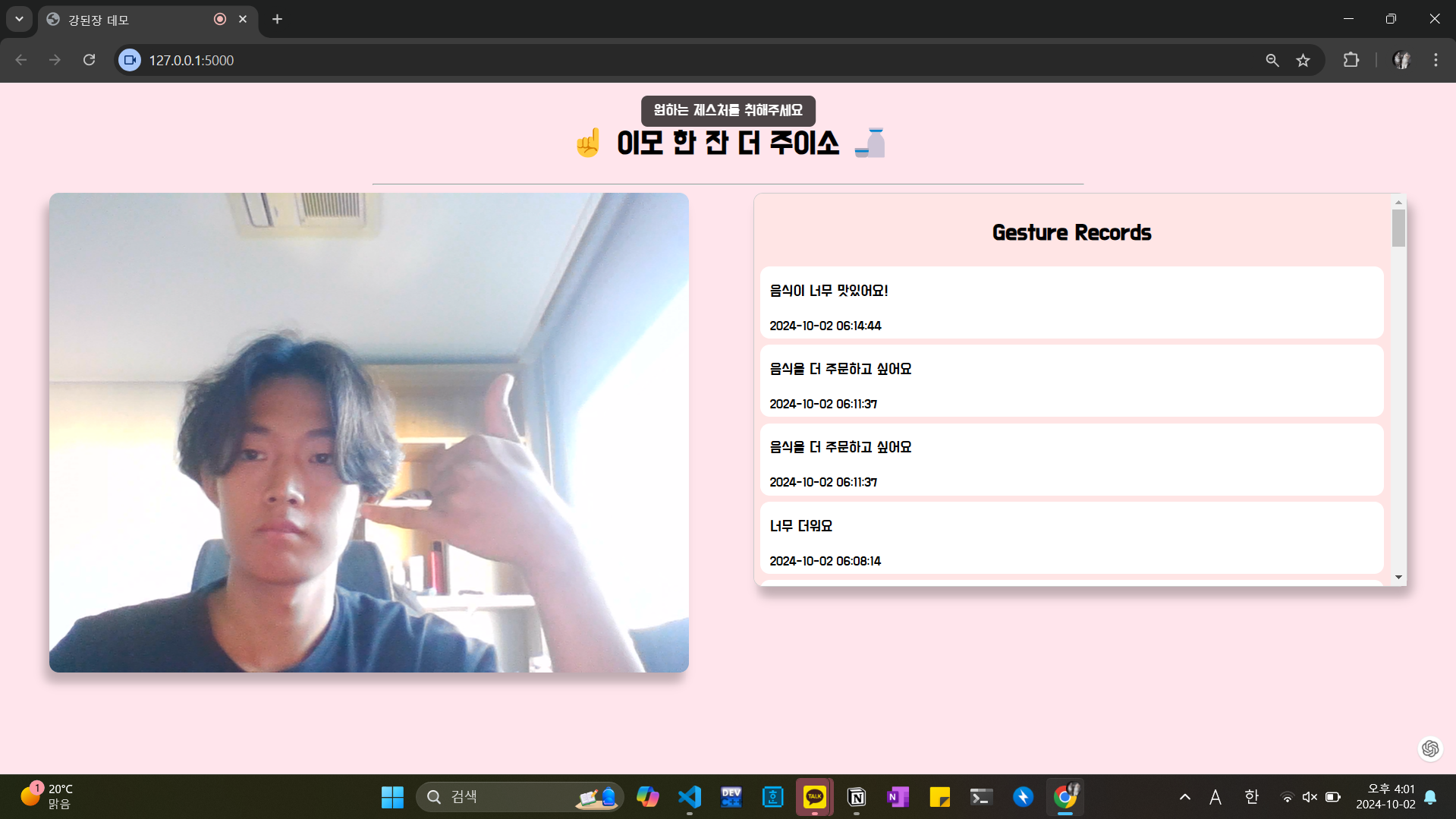Open a new browser tab
The width and height of the screenshot is (1456, 819).
coord(277,19)
